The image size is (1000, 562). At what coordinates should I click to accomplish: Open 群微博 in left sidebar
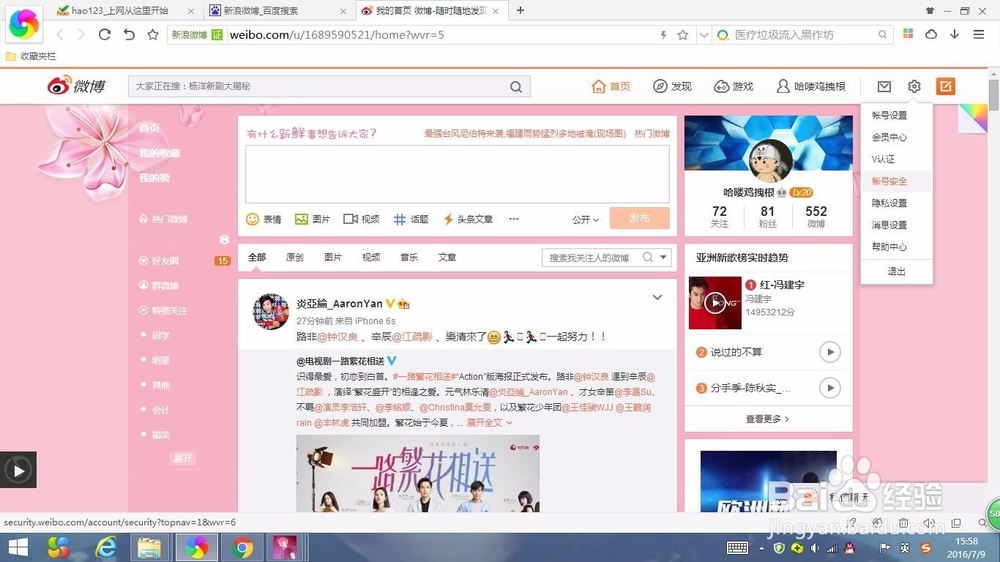(x=159, y=286)
